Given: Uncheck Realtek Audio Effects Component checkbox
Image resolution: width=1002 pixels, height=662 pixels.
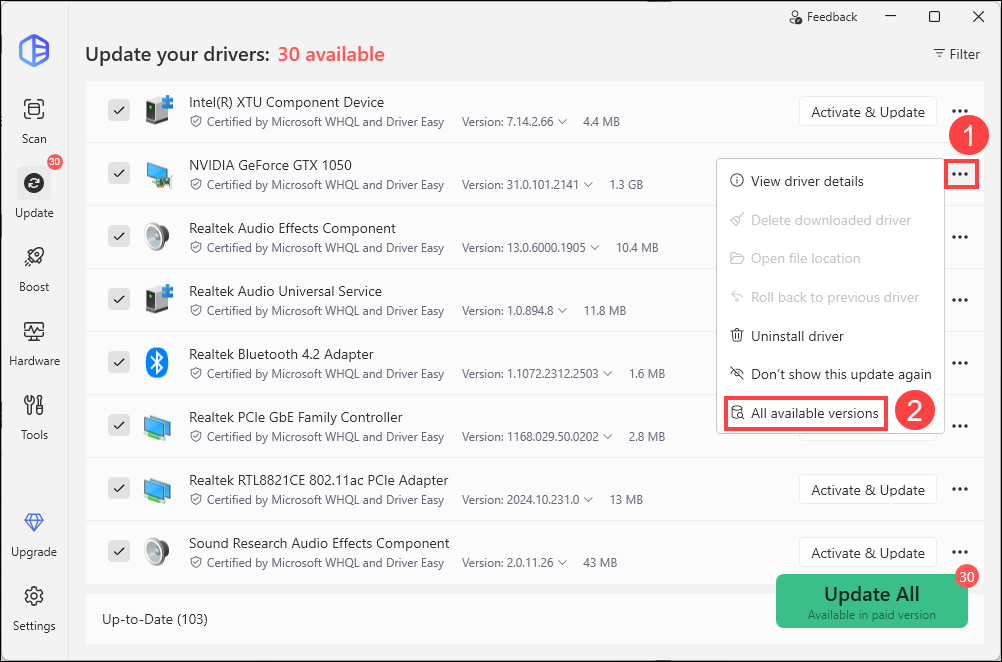Looking at the screenshot, I should click(119, 236).
